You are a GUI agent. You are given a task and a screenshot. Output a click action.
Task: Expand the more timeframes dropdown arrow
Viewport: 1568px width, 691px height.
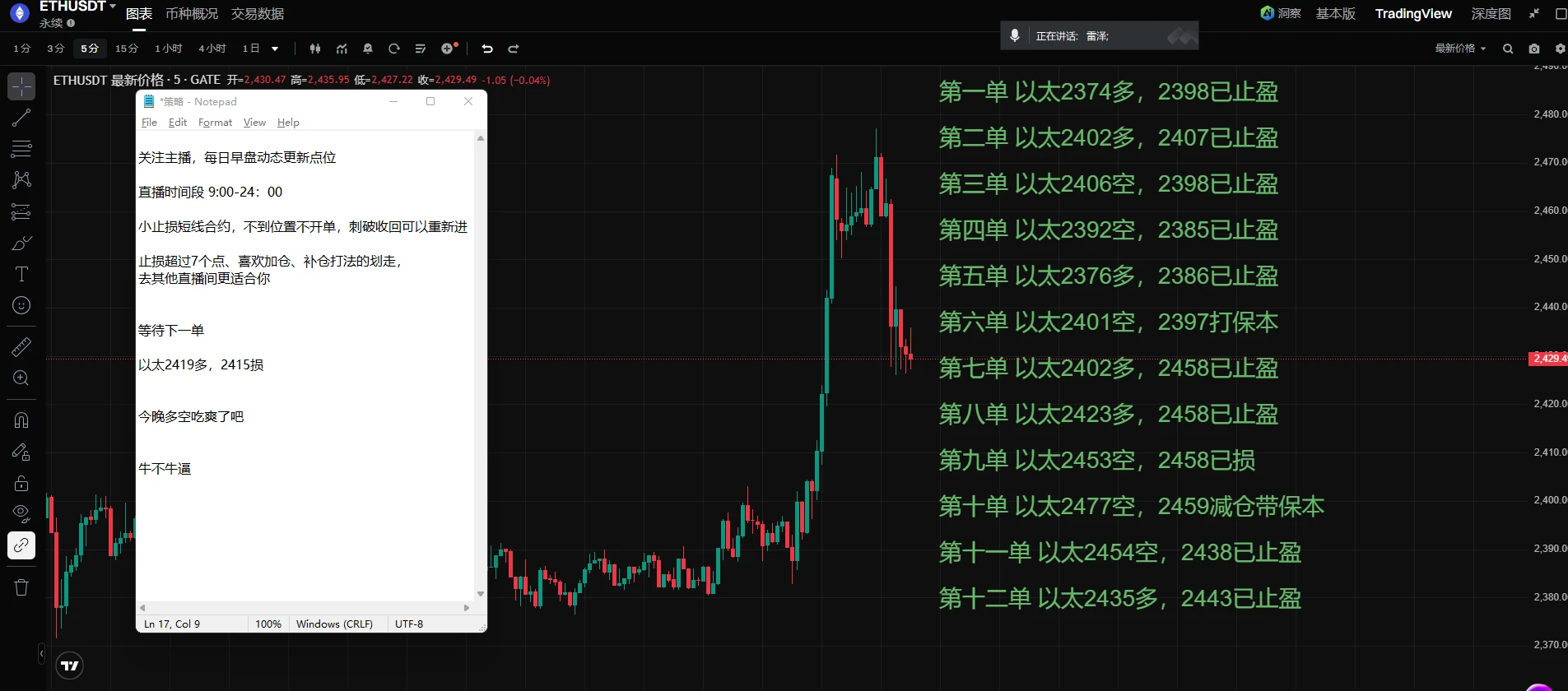275,49
